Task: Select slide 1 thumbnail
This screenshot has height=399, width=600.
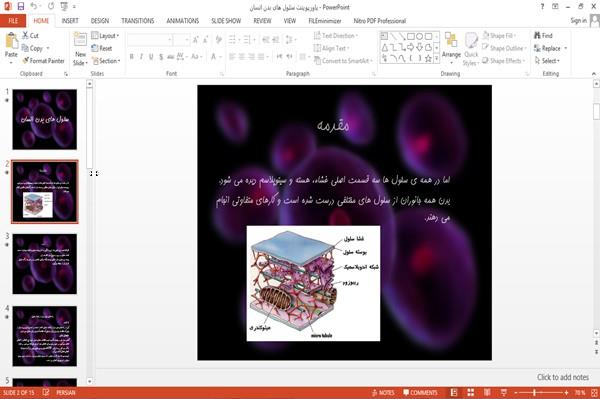Action: 45,119
